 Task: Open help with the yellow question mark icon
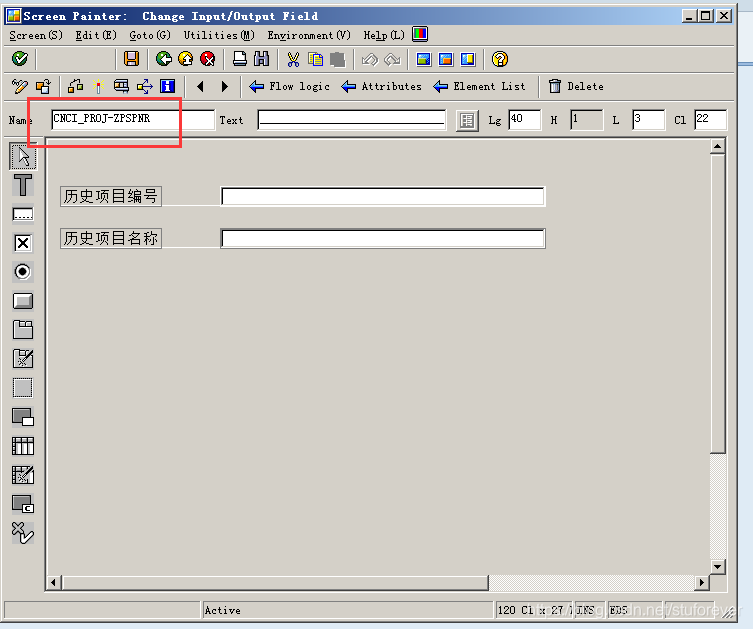pyautogui.click(x=500, y=59)
